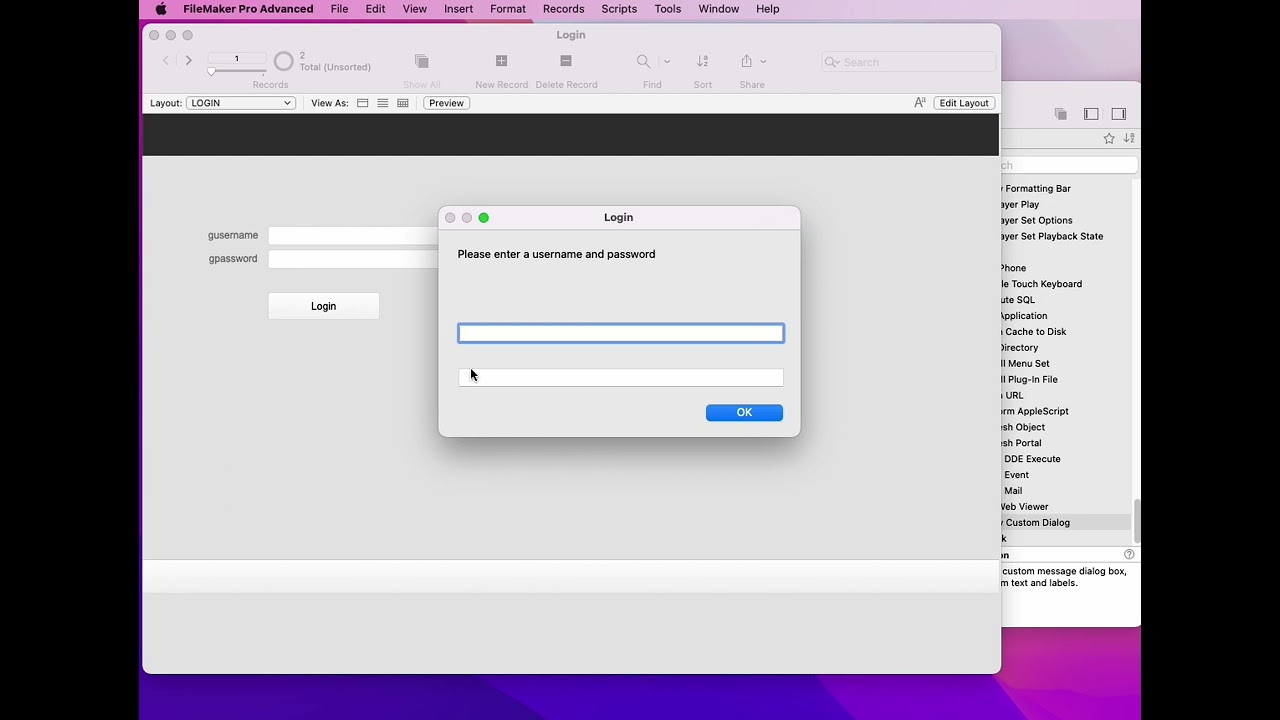Viewport: 1280px width, 720px height.
Task: Select the Custom Dialog script step
Action: [x=1066, y=523]
